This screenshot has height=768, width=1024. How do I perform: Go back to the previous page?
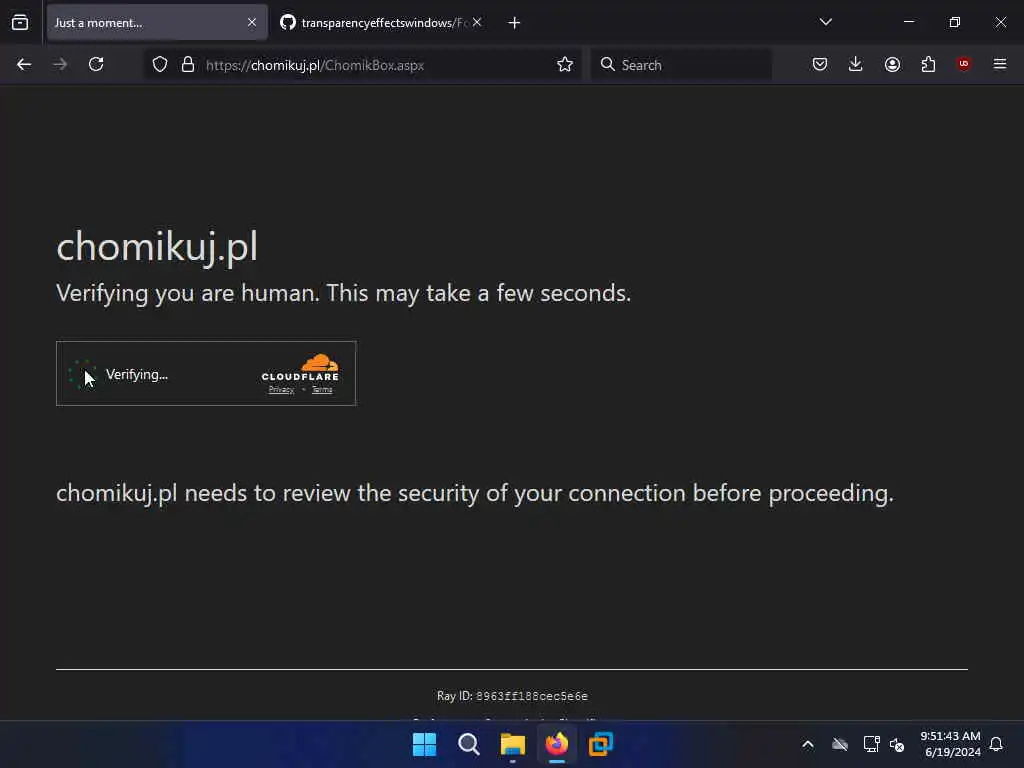point(24,65)
